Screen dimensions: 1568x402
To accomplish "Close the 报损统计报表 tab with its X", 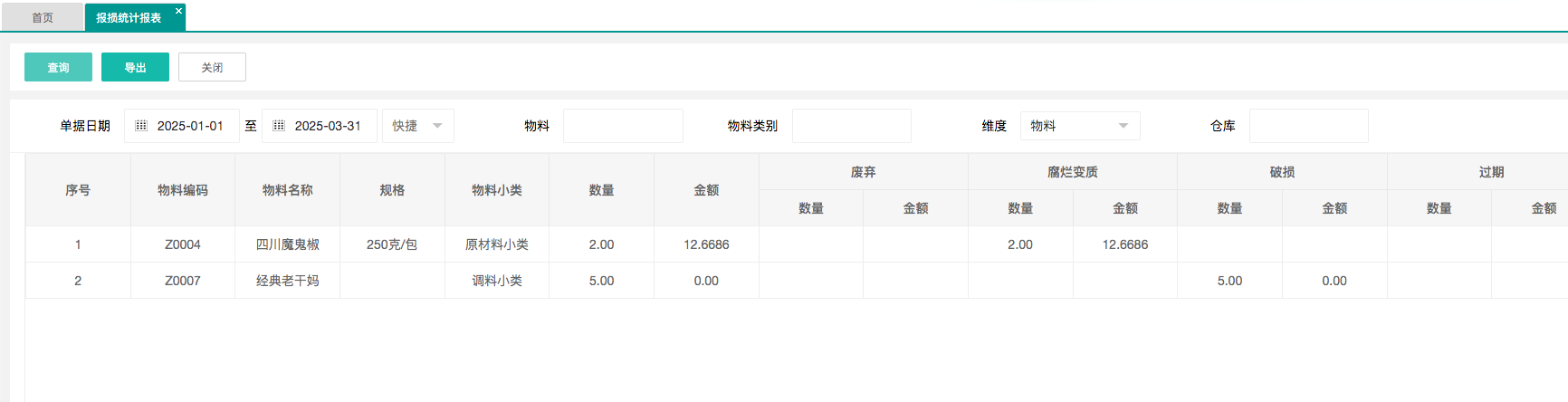I will 178,11.
